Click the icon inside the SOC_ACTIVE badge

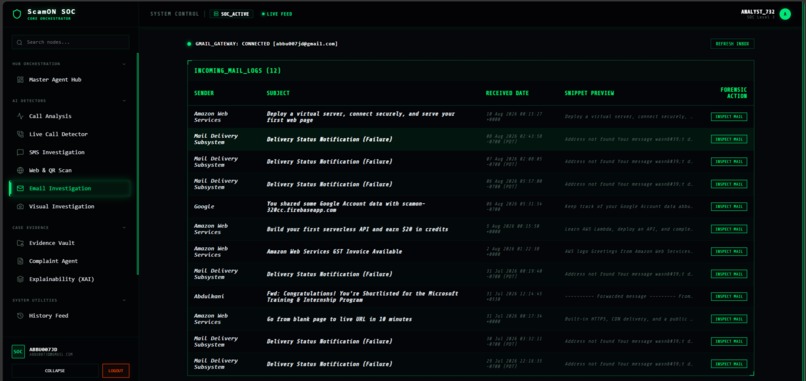(216, 14)
